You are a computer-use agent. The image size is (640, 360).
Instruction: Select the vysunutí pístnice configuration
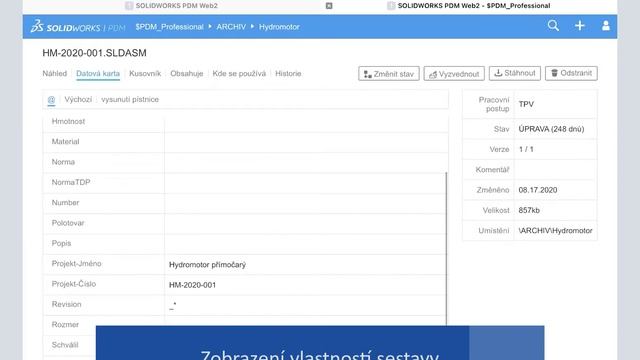[130, 100]
